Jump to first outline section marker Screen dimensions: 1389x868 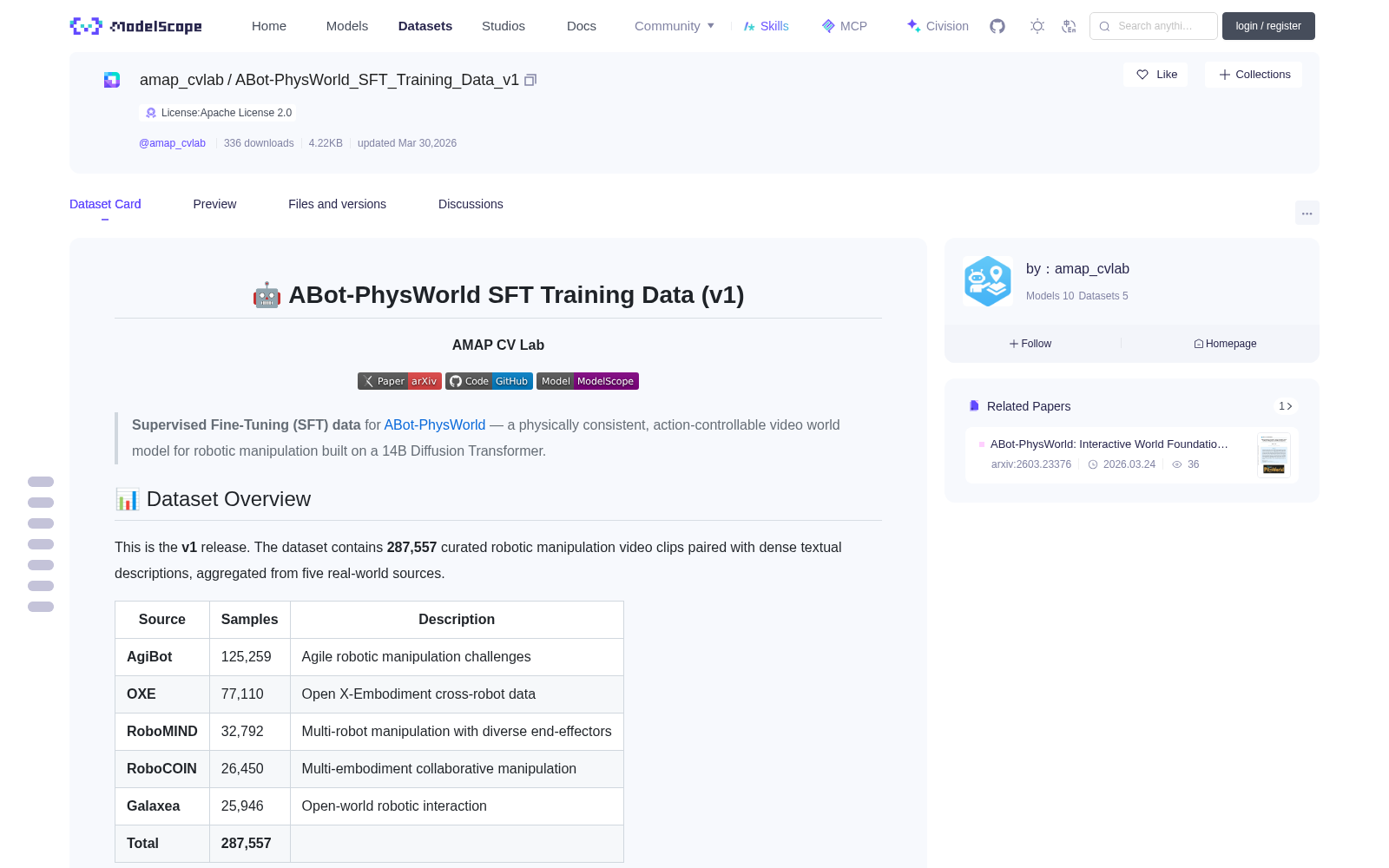(x=41, y=482)
